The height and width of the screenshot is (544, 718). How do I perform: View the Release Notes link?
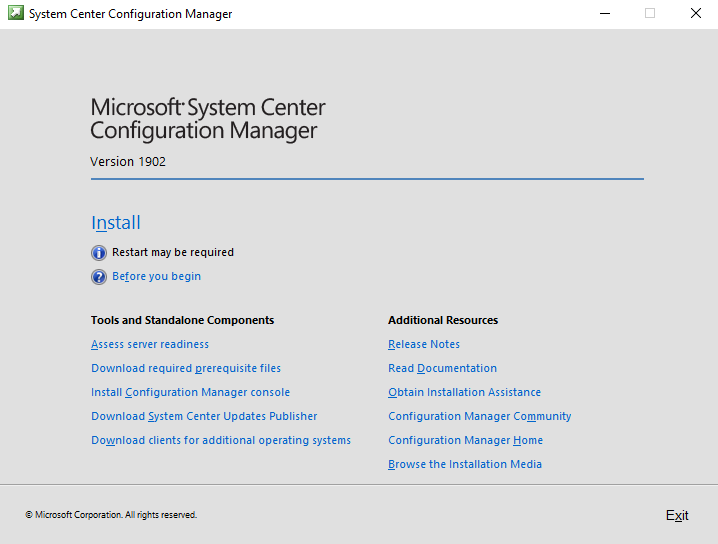[x=424, y=344]
